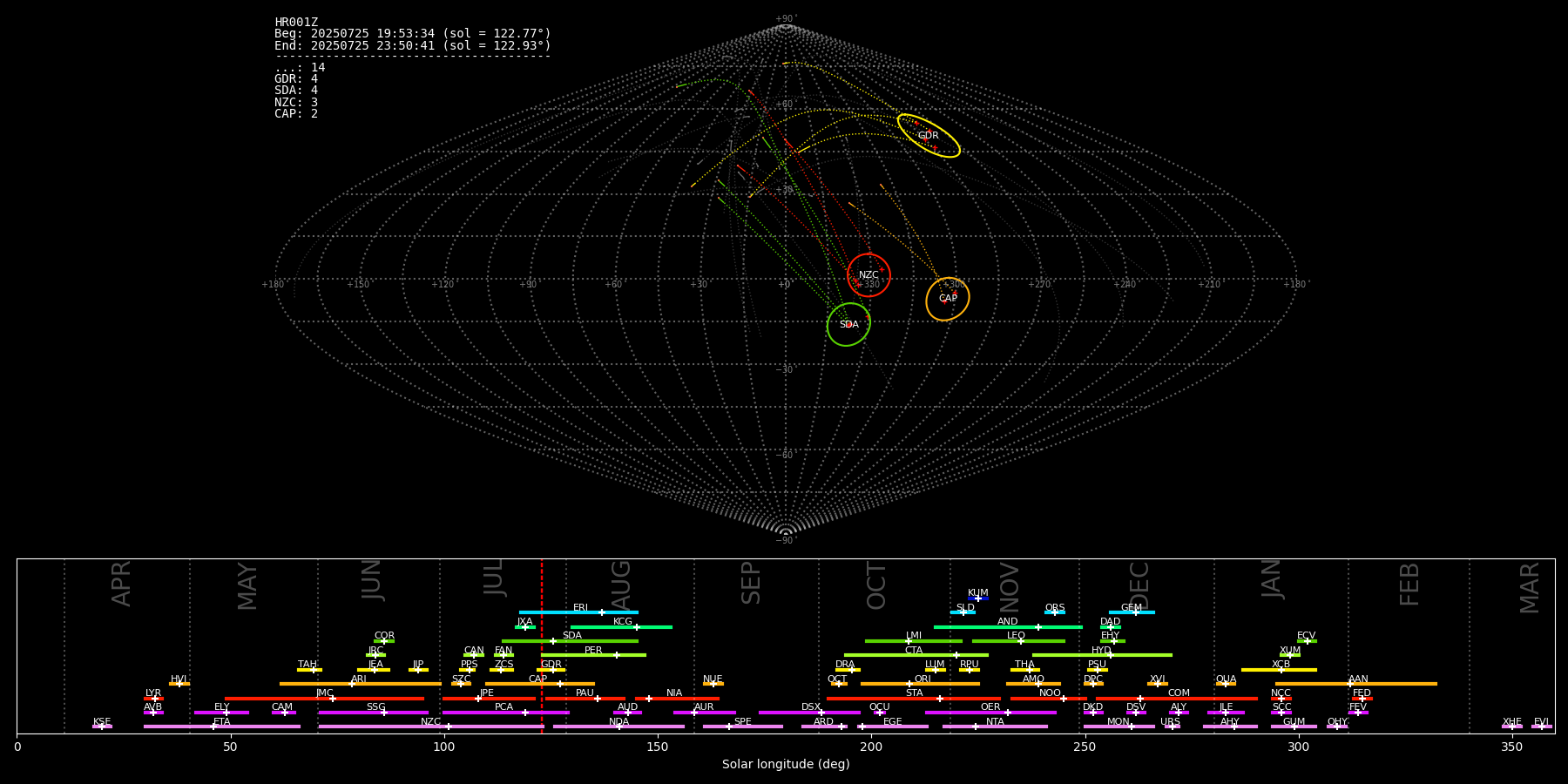Click the LEO shower label in the timeline
This screenshot has width=1568, height=784.
[1017, 636]
